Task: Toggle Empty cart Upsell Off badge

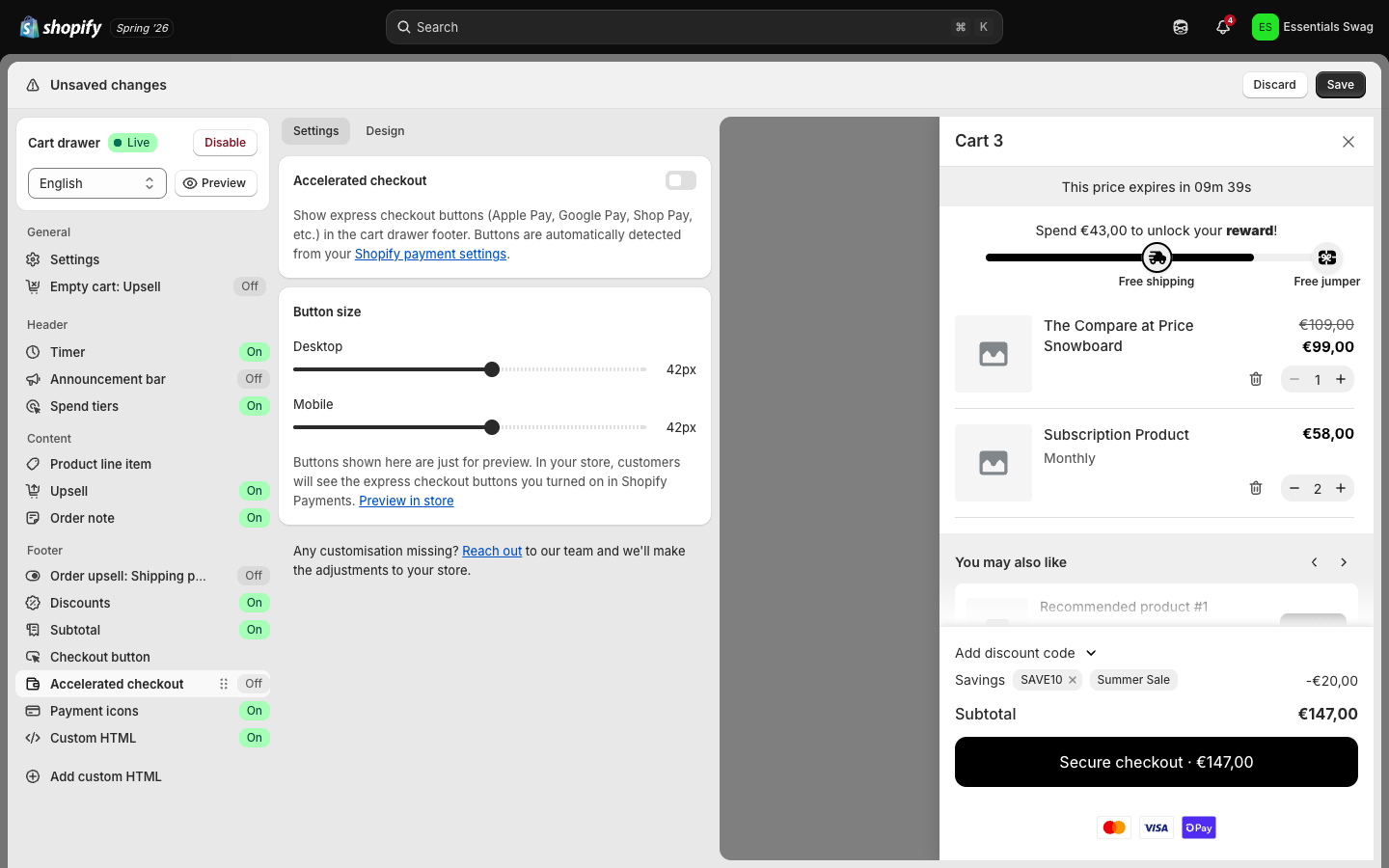Action: click(250, 286)
